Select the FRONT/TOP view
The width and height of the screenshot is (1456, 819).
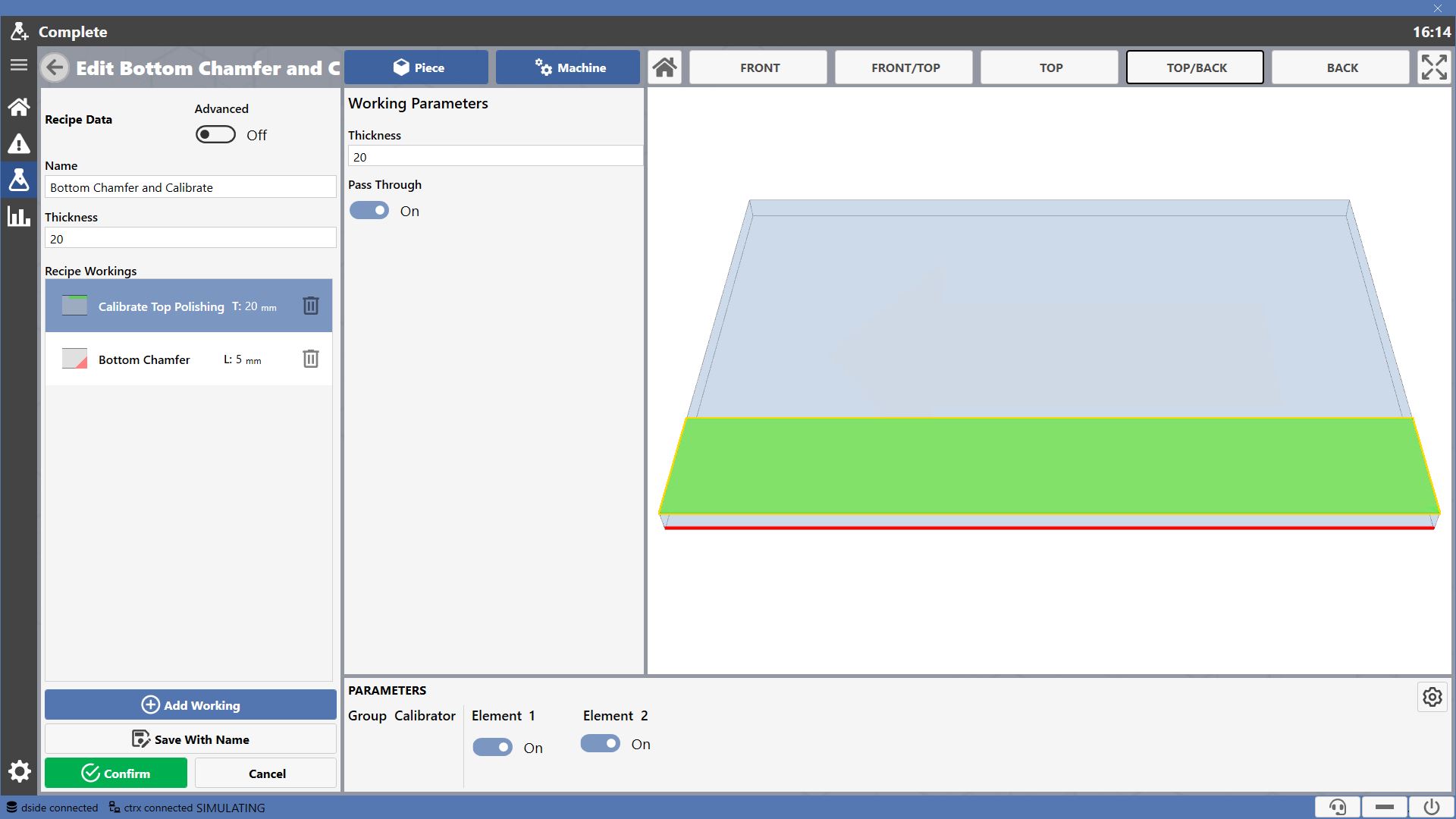click(904, 67)
